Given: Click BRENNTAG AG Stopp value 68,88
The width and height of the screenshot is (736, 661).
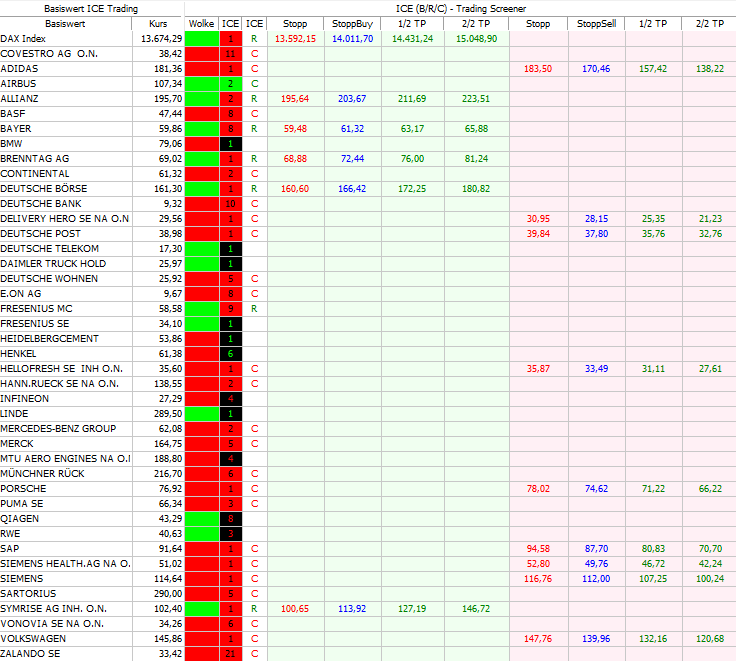Looking at the screenshot, I should tap(295, 159).
